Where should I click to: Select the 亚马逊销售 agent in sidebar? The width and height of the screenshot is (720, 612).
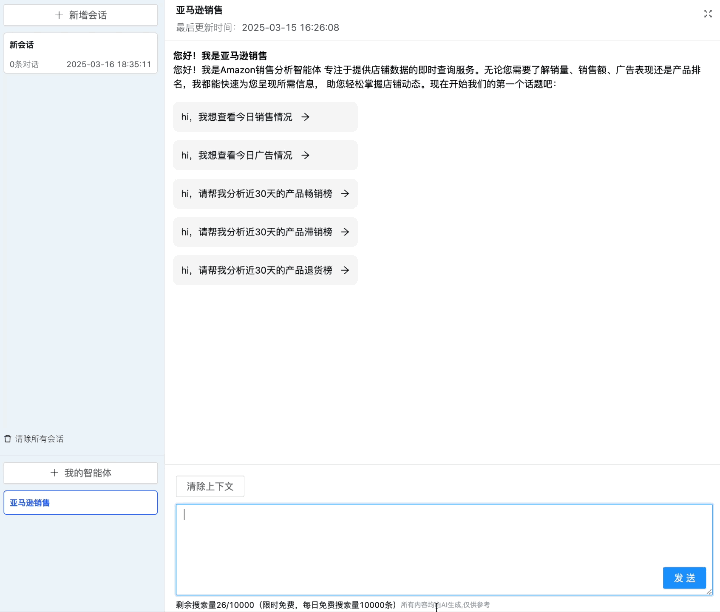(x=80, y=503)
